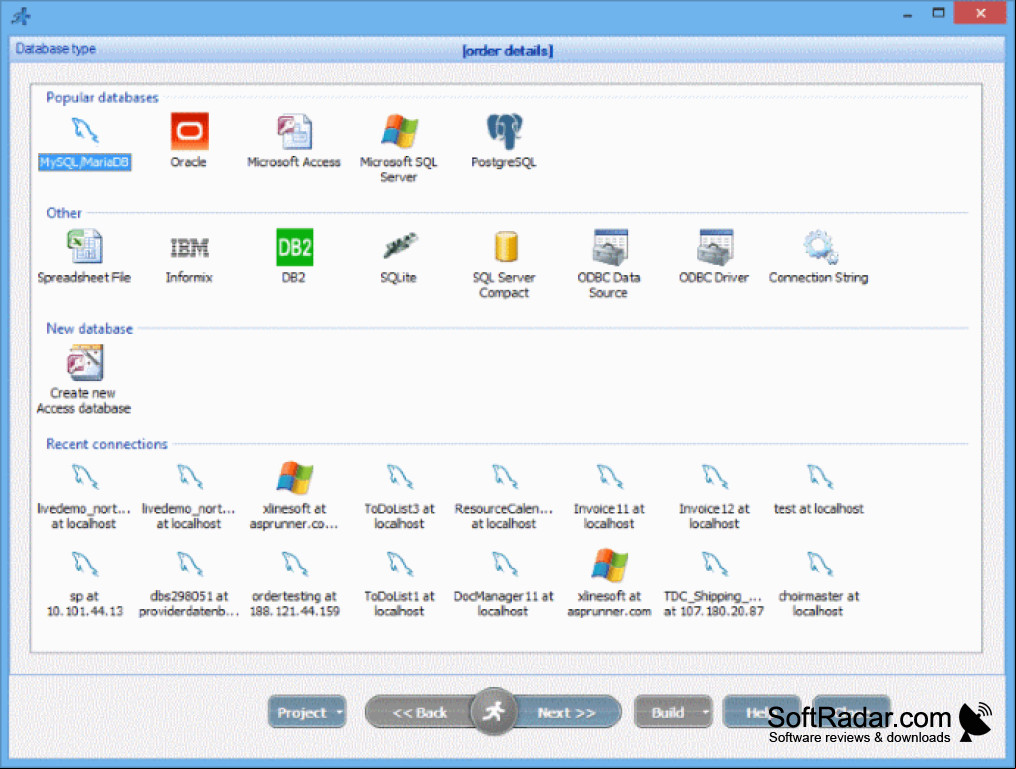Click the [order details] project title
This screenshot has height=769, width=1016.
tap(507, 51)
